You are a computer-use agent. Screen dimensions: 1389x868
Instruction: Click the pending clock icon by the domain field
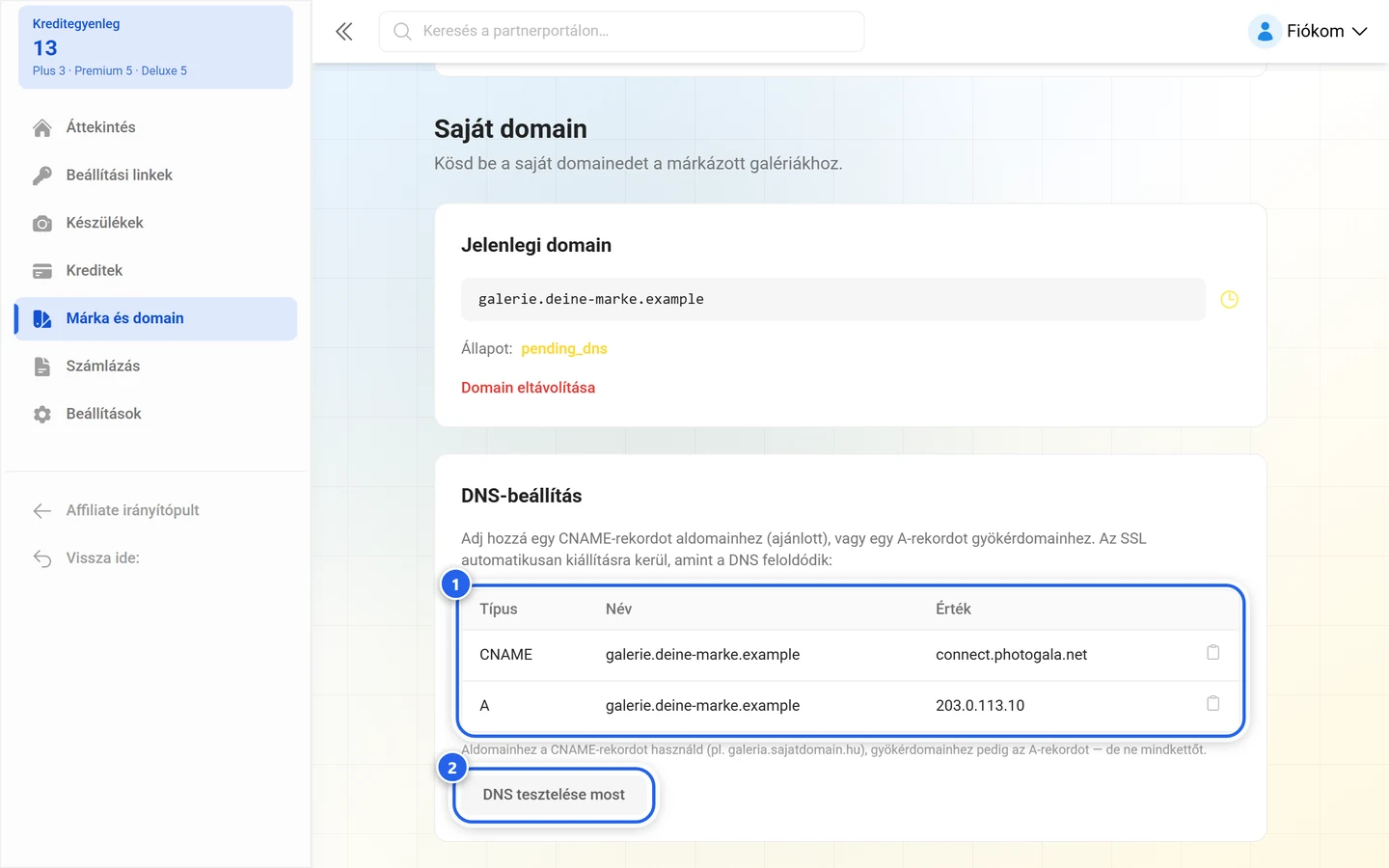pyautogui.click(x=1229, y=300)
